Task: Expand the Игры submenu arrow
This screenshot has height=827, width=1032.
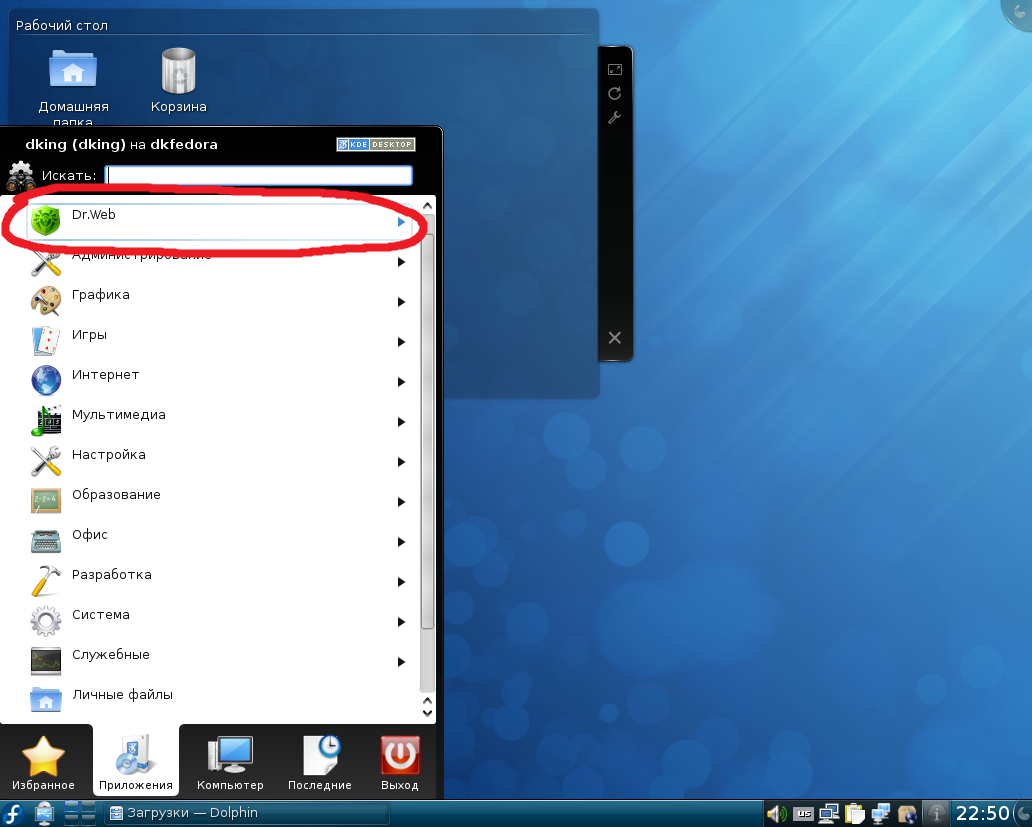Action: click(401, 342)
